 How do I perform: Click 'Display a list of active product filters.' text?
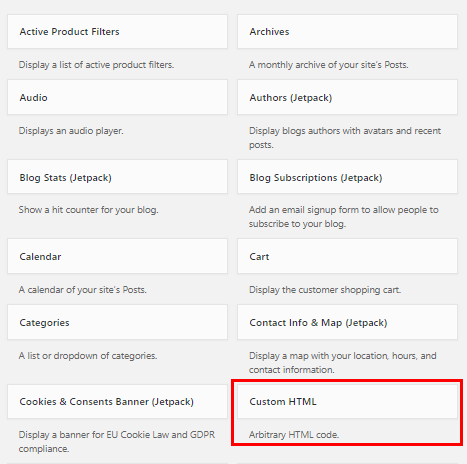tap(96, 65)
